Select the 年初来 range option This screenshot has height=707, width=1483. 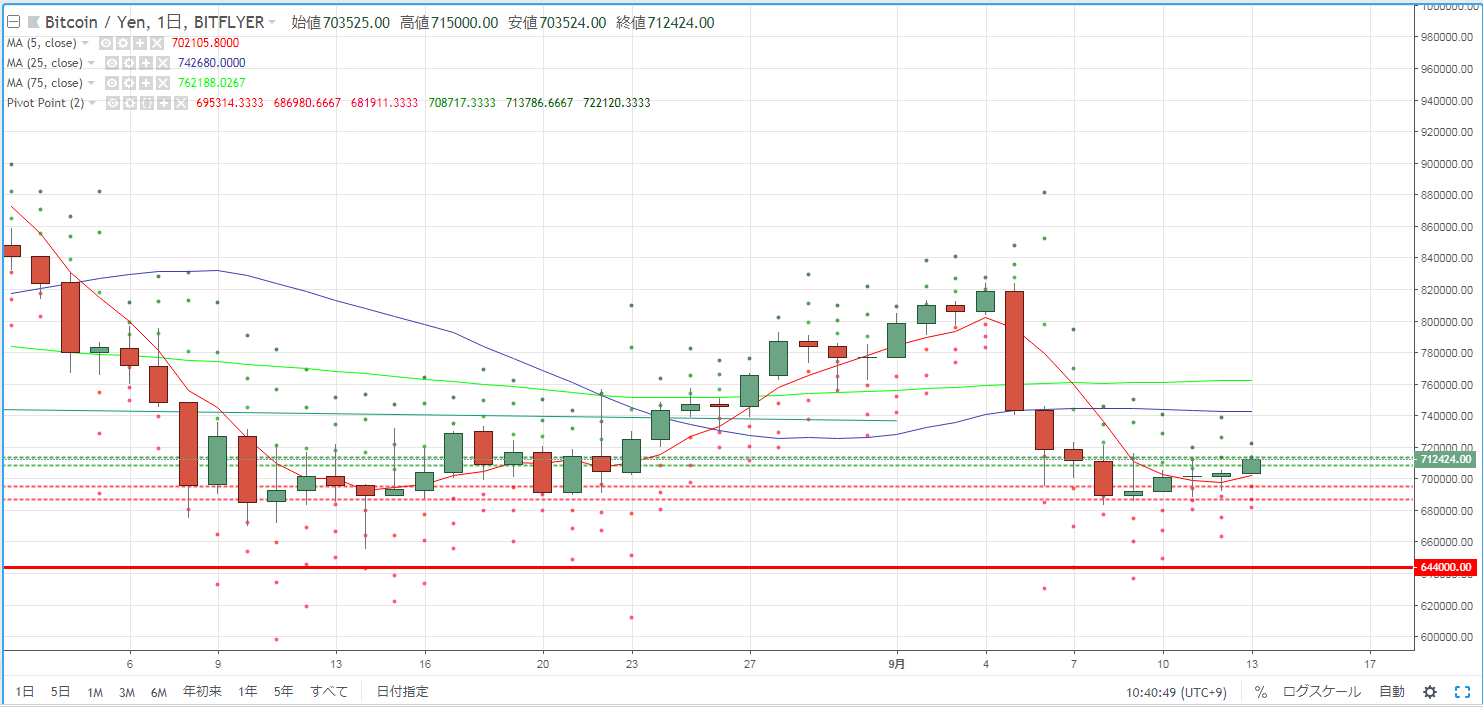pyautogui.click(x=204, y=692)
